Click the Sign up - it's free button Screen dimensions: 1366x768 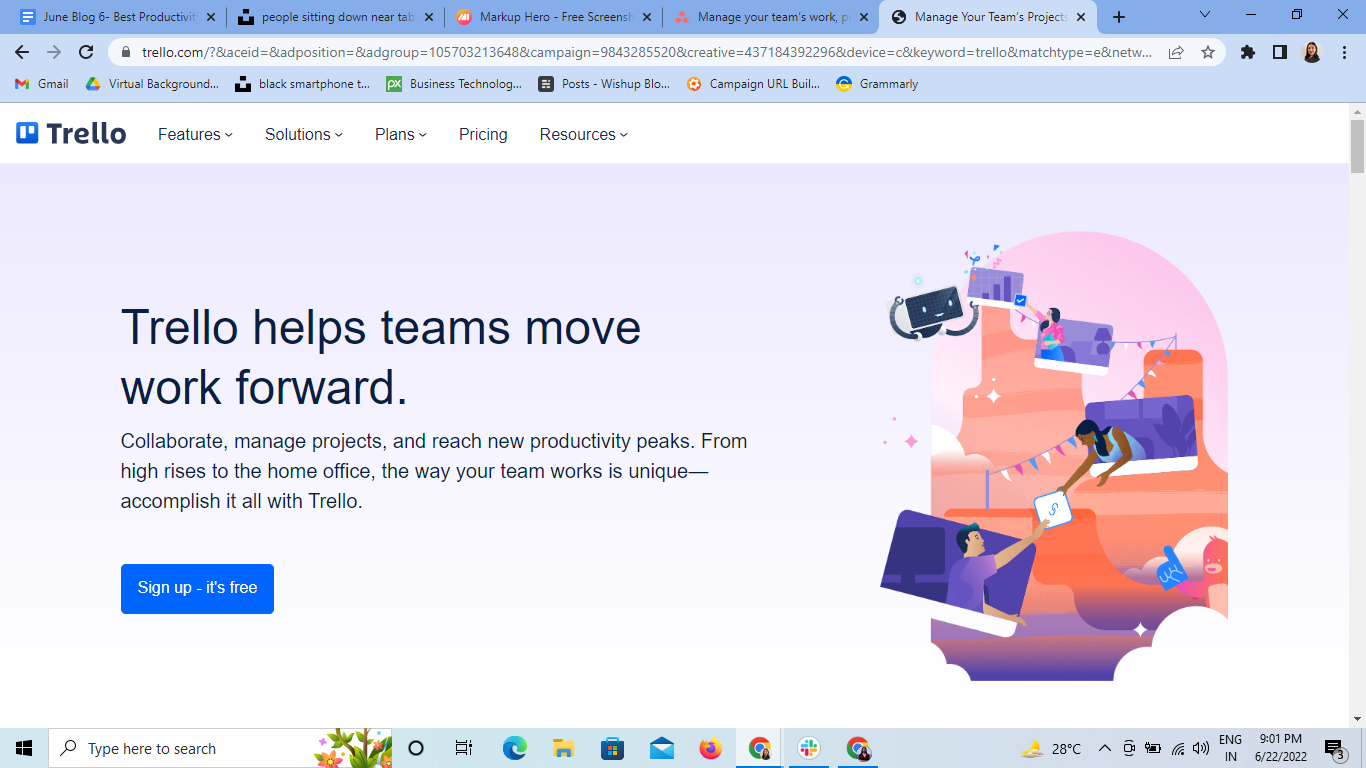click(197, 588)
